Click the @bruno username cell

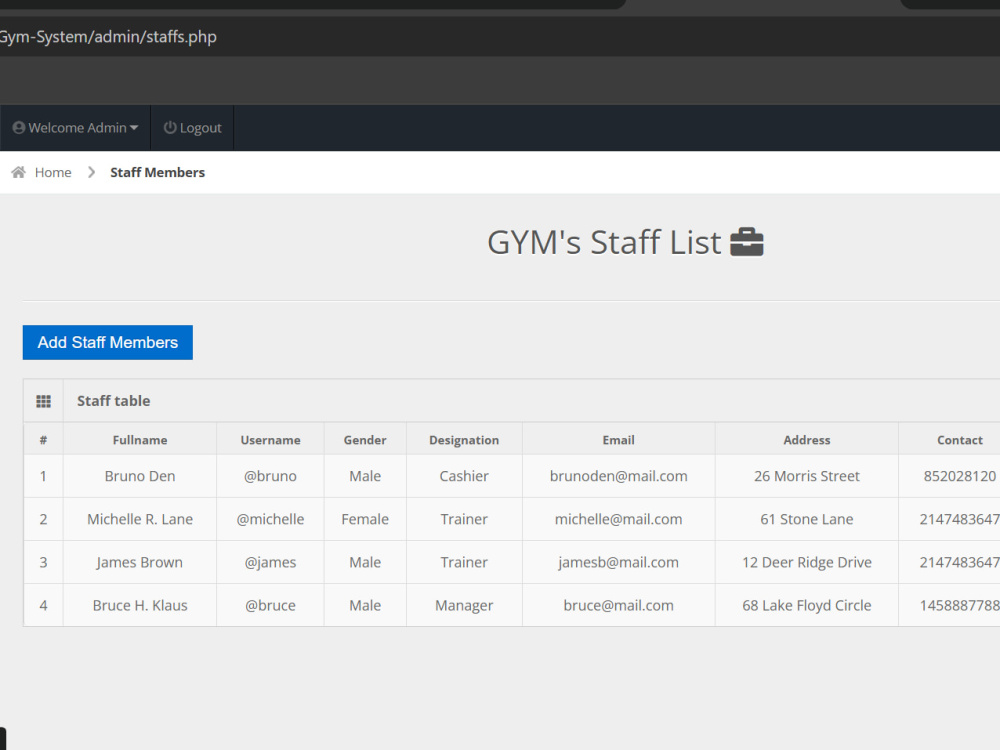[270, 476]
